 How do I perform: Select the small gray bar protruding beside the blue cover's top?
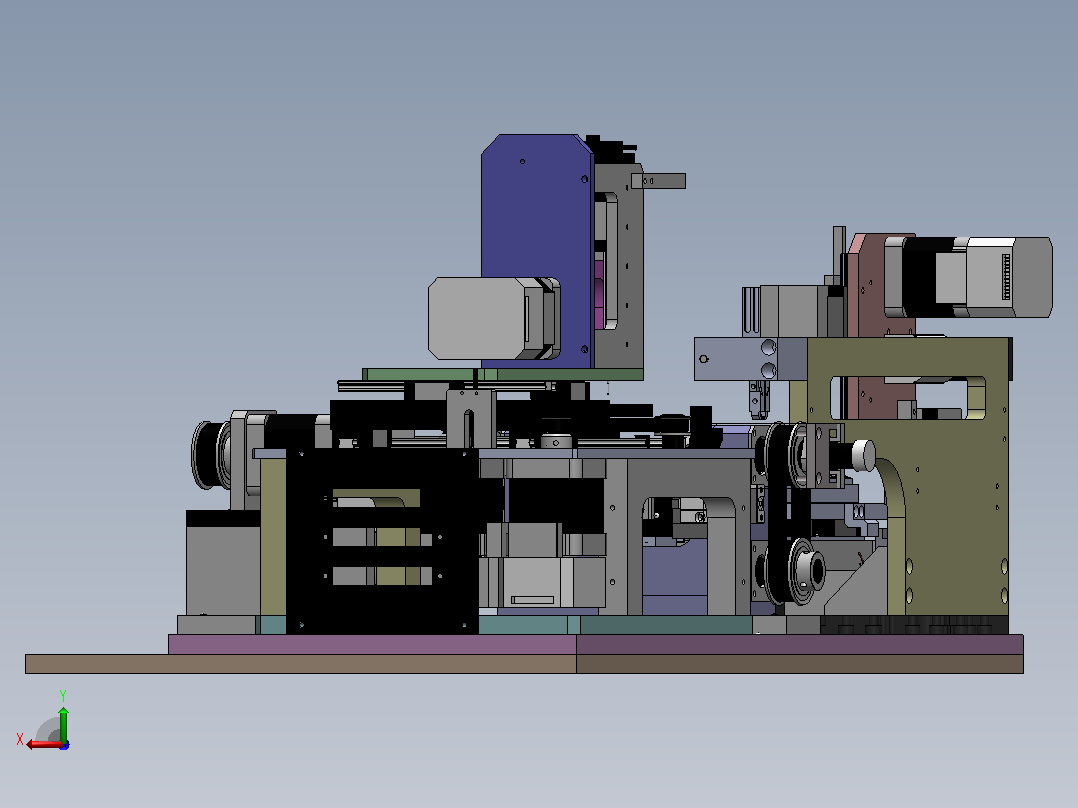[x=658, y=181]
